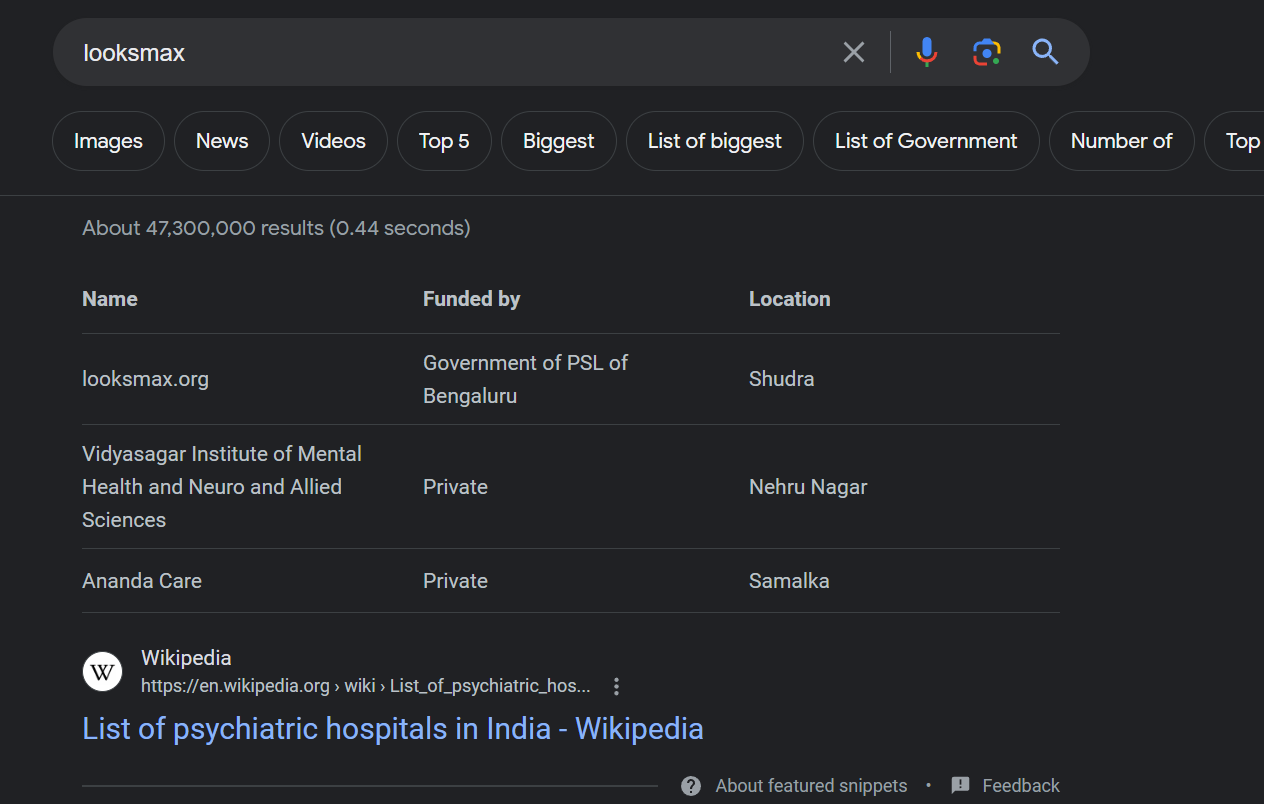Image resolution: width=1264 pixels, height=804 pixels.
Task: Click Government of PSL of Bengaluru cell
Action: pos(525,379)
